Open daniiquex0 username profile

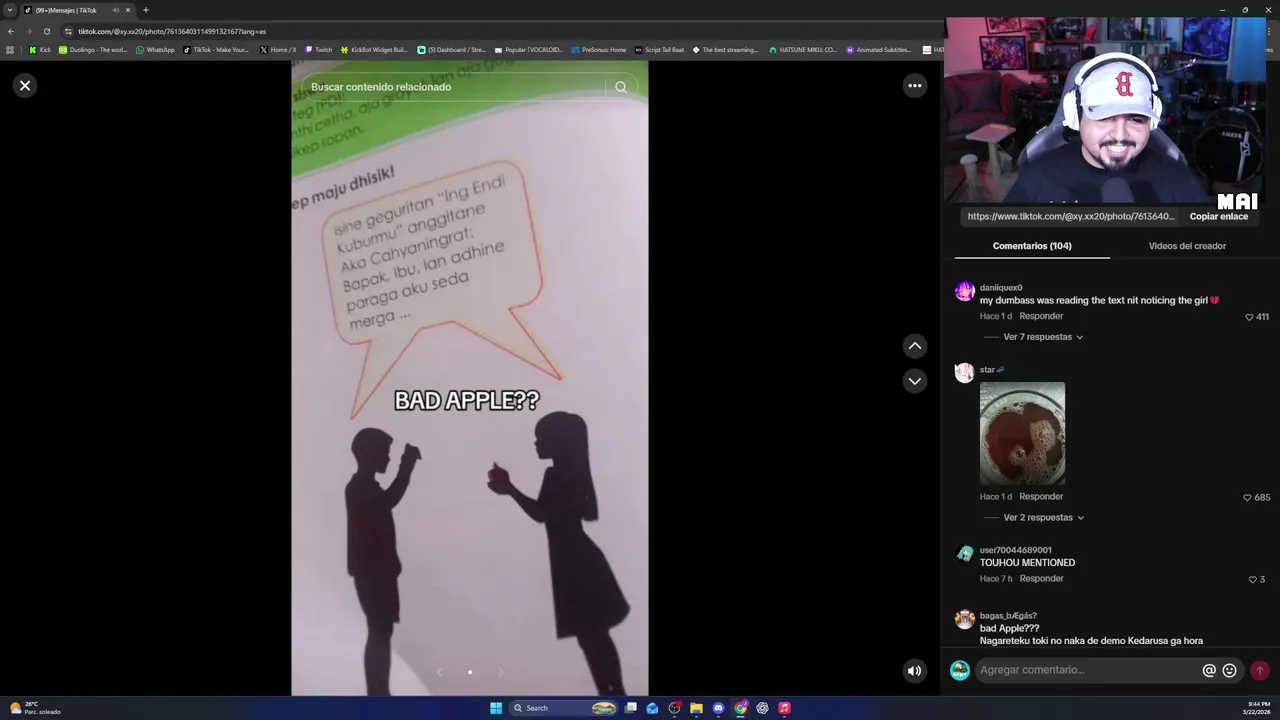click(1001, 288)
